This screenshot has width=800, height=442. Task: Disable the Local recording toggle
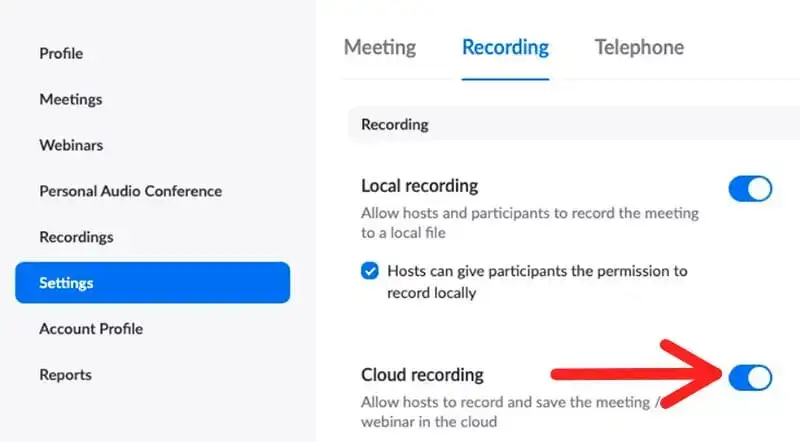coord(750,188)
